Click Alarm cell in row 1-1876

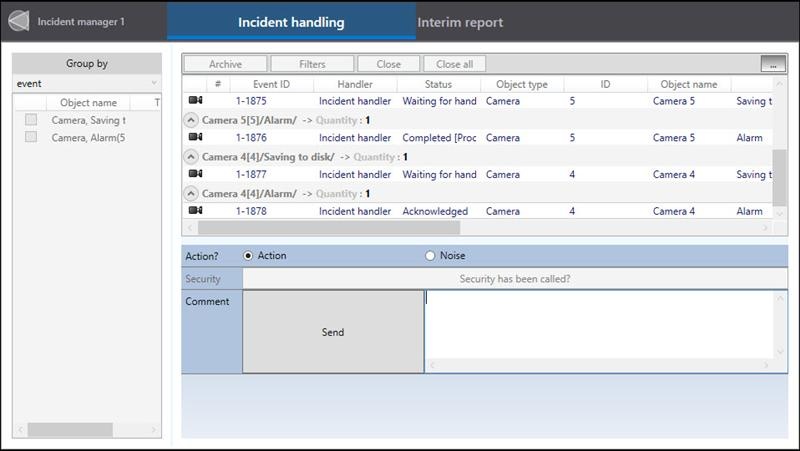pos(749,137)
